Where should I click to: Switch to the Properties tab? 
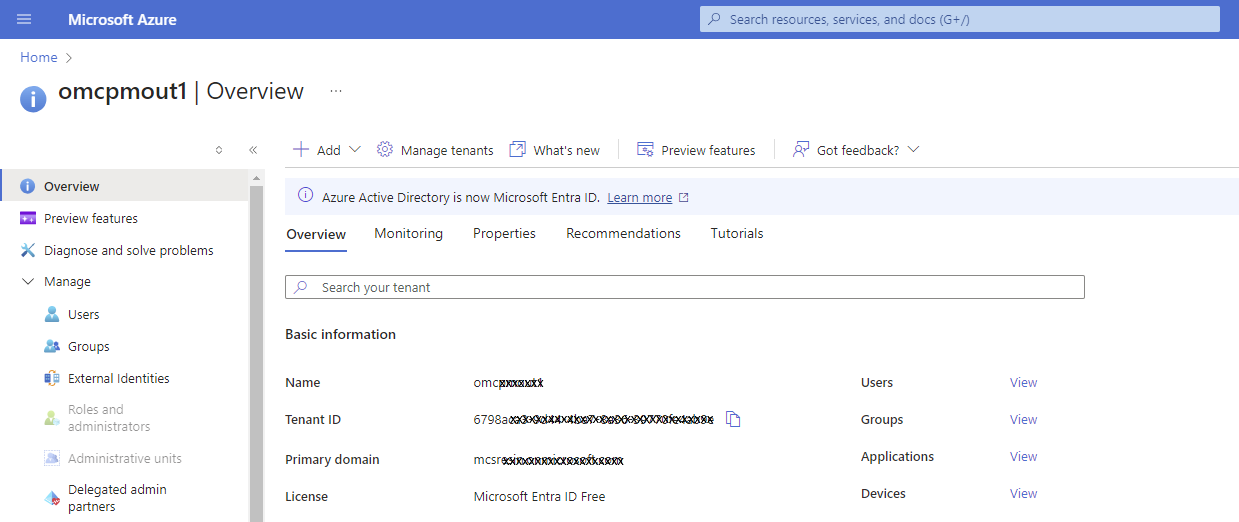coord(504,233)
